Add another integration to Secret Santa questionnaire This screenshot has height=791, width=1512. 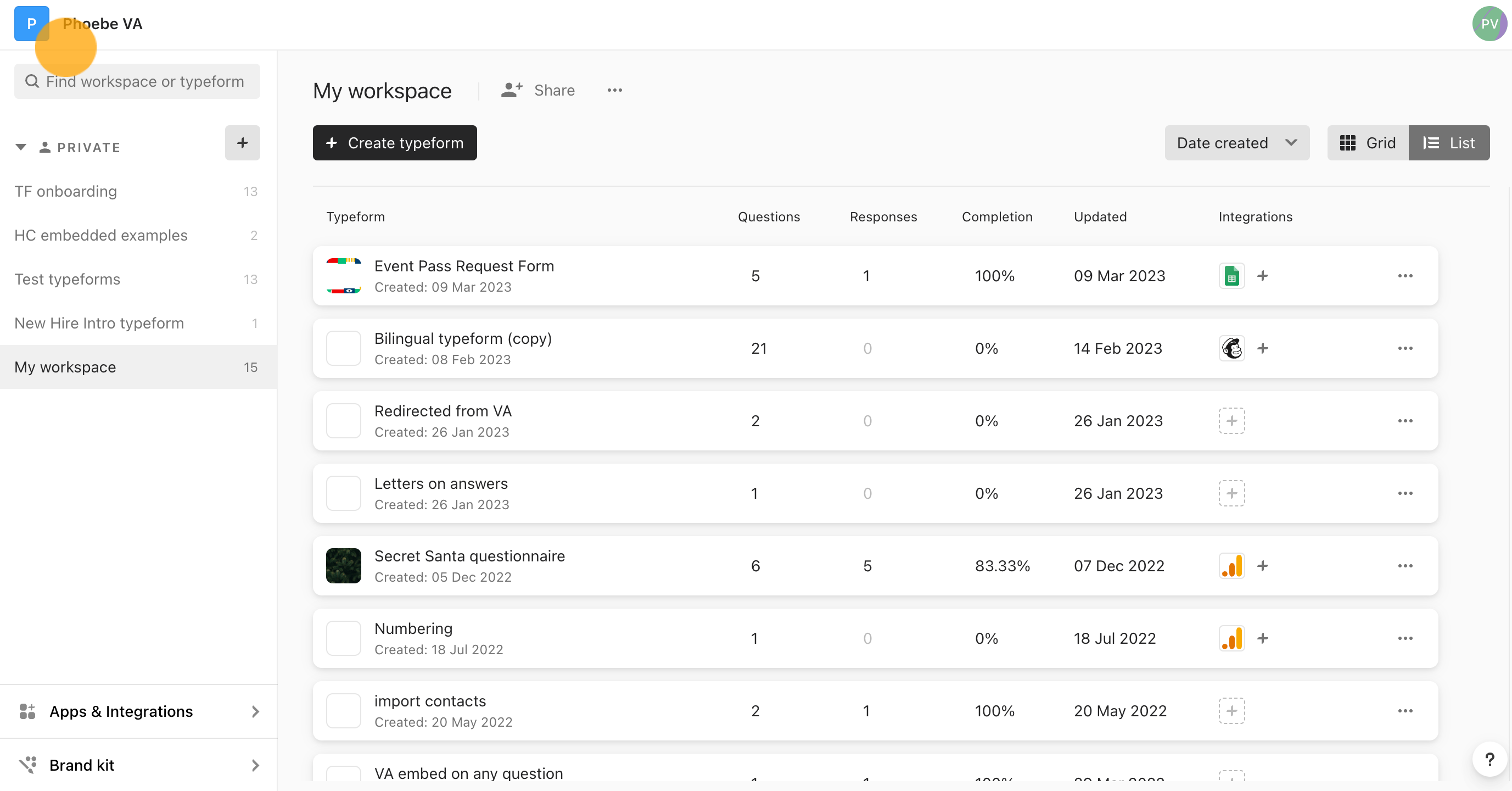tap(1263, 566)
